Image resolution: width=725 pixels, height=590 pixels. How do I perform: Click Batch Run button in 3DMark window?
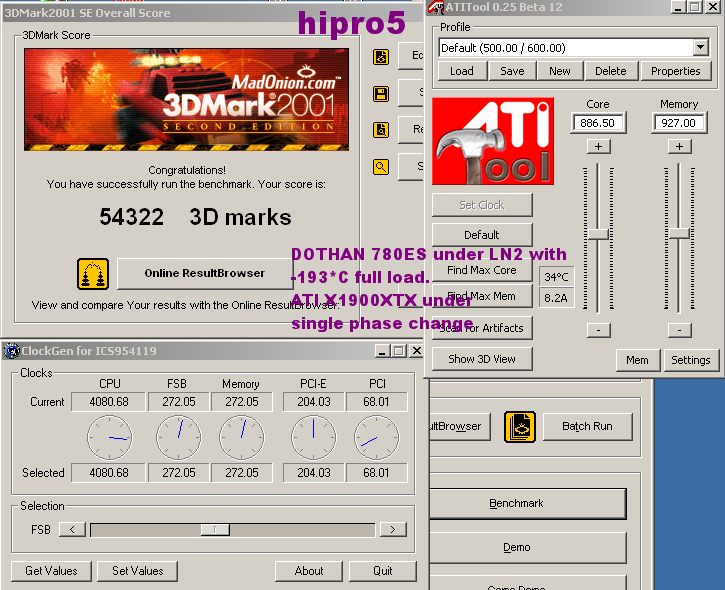click(x=587, y=426)
